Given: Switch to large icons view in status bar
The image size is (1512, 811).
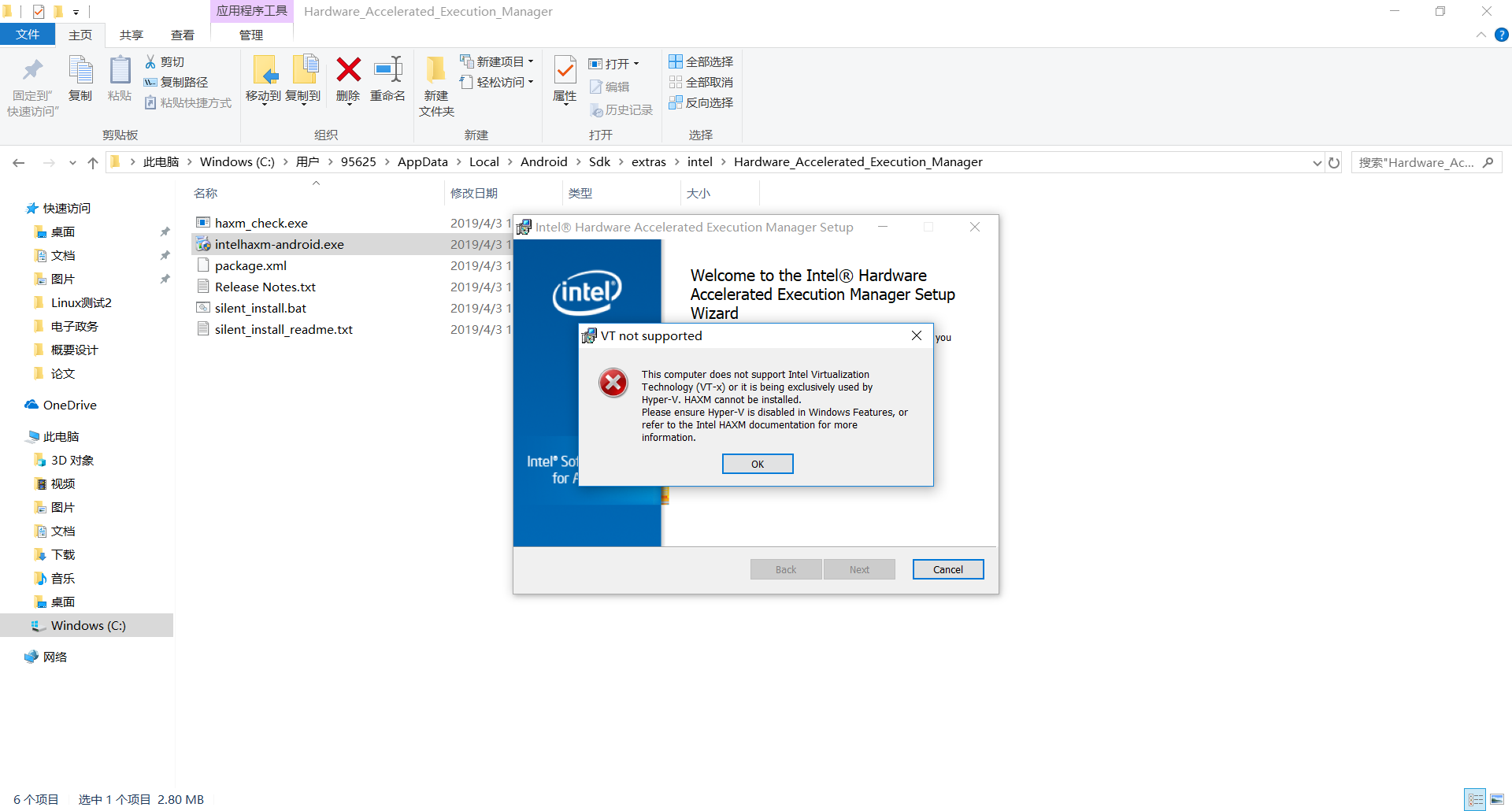Looking at the screenshot, I should 1497,799.
